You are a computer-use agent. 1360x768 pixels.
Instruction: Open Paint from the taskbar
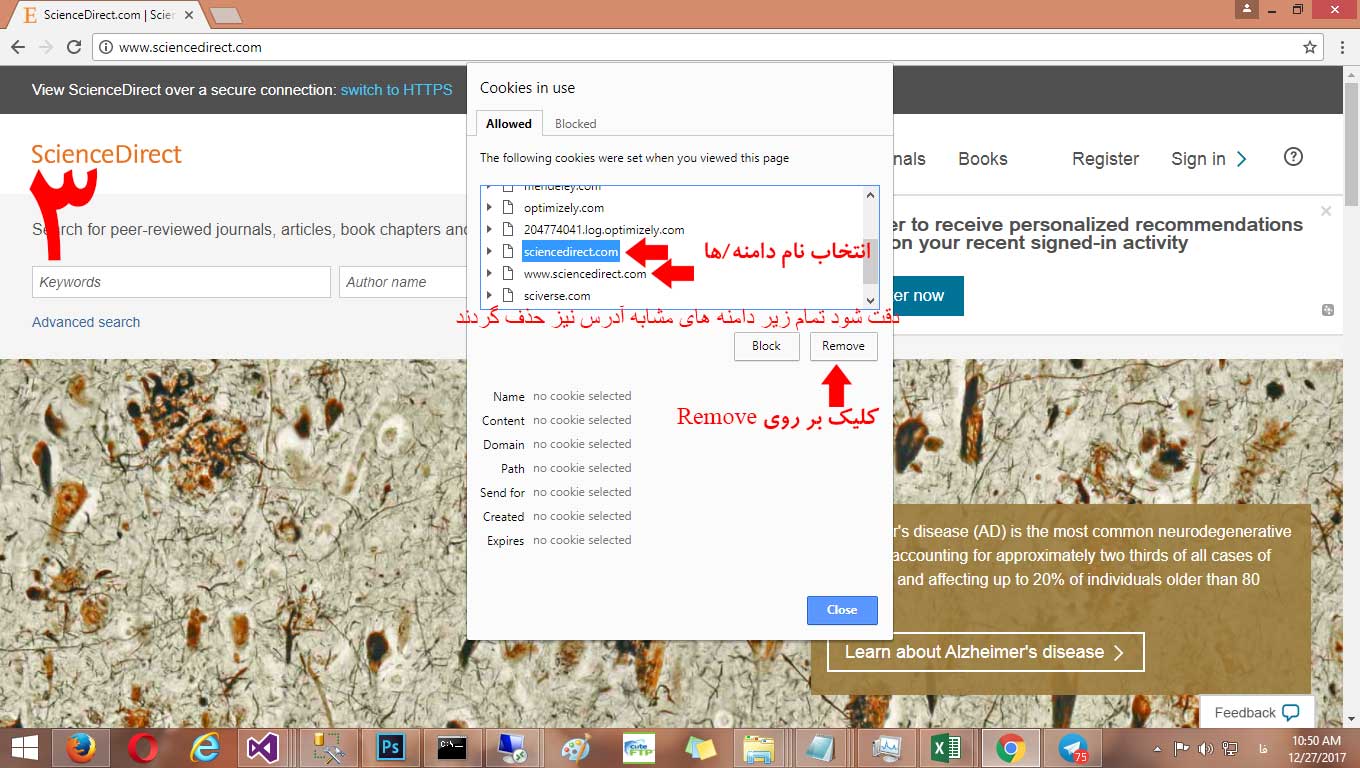coord(575,748)
